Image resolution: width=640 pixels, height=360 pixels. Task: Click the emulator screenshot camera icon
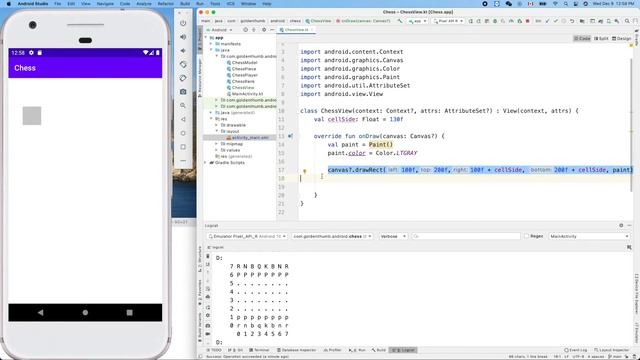pos(183,92)
